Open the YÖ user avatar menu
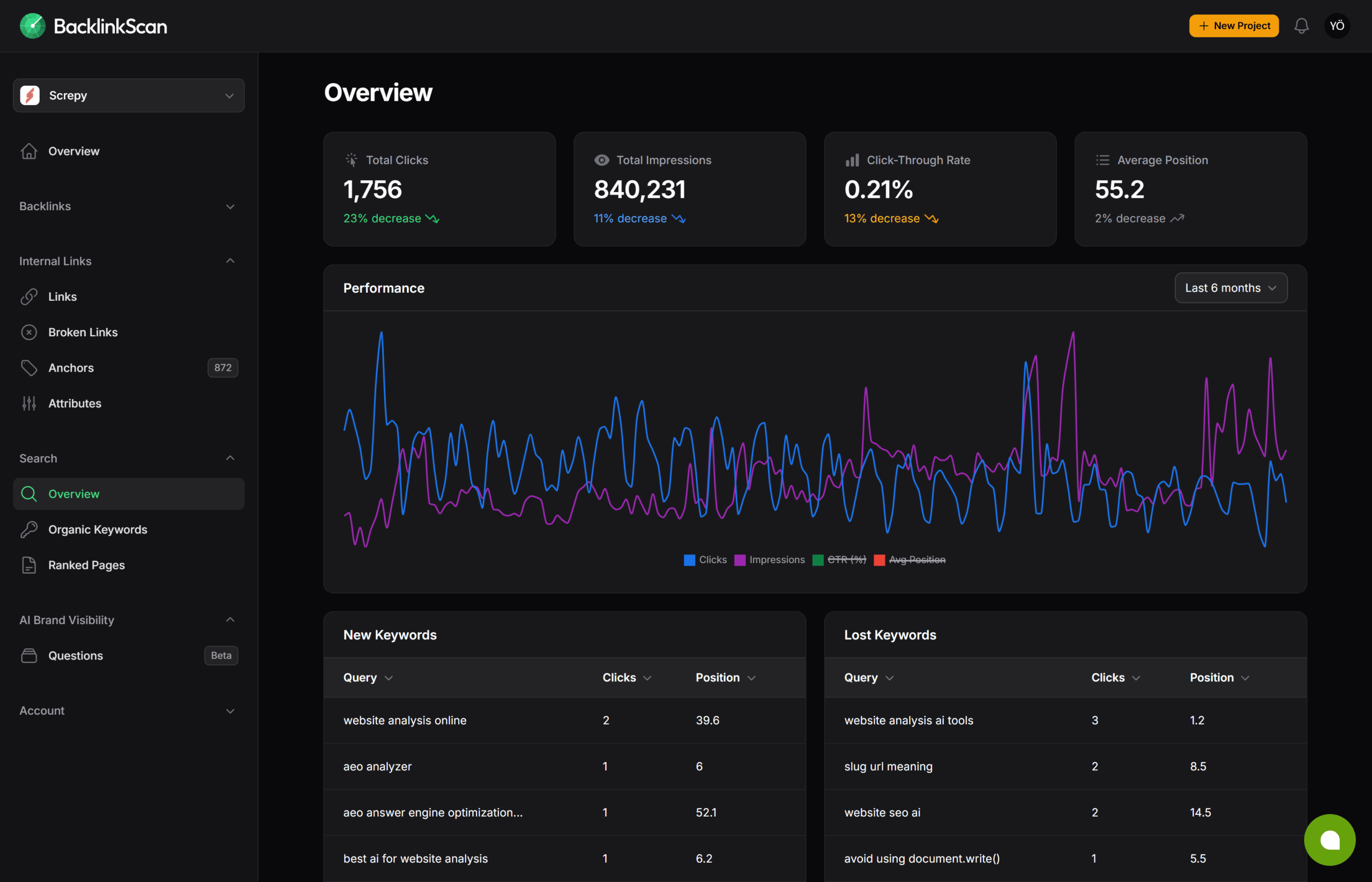Viewport: 1372px width, 882px height. pos(1337,26)
